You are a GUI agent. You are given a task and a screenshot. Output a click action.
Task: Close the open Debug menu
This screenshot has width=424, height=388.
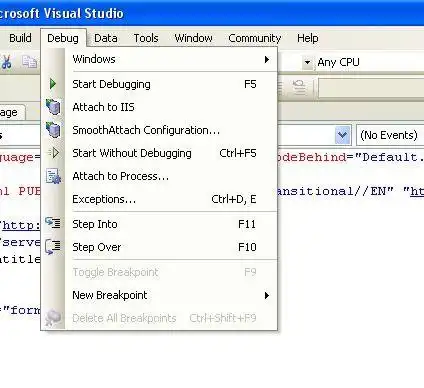[x=63, y=38]
